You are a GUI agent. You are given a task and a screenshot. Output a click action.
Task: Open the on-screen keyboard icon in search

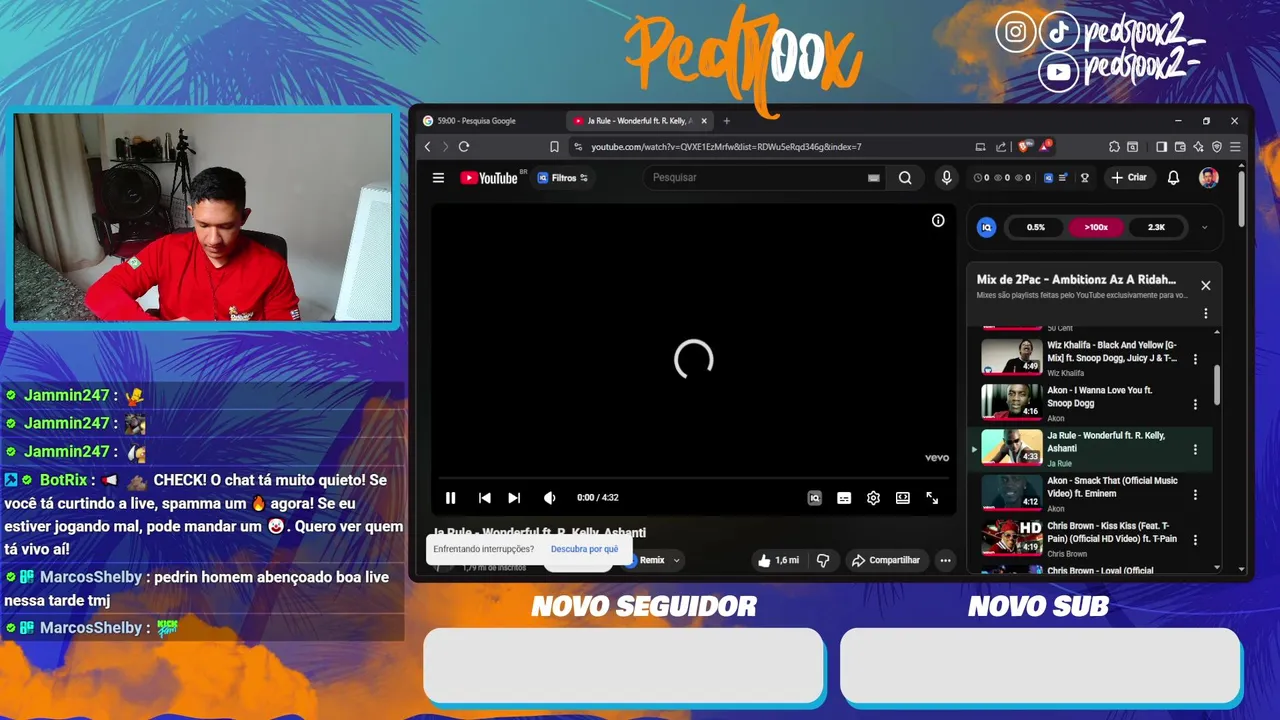click(874, 178)
